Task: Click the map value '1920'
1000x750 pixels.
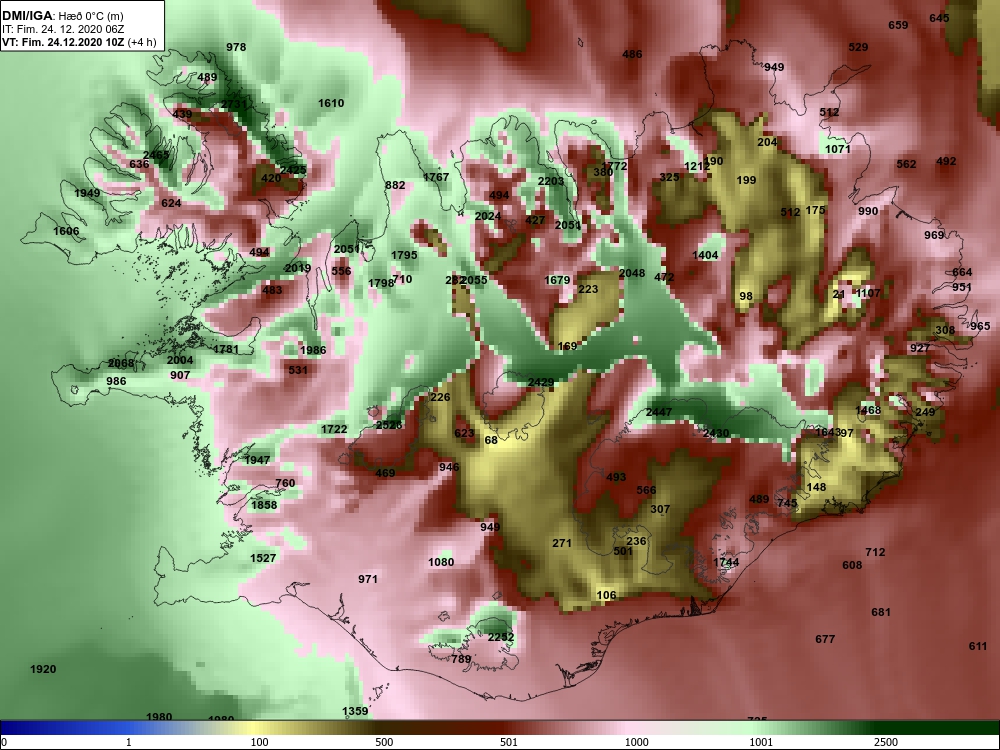Action: pyautogui.click(x=43, y=670)
